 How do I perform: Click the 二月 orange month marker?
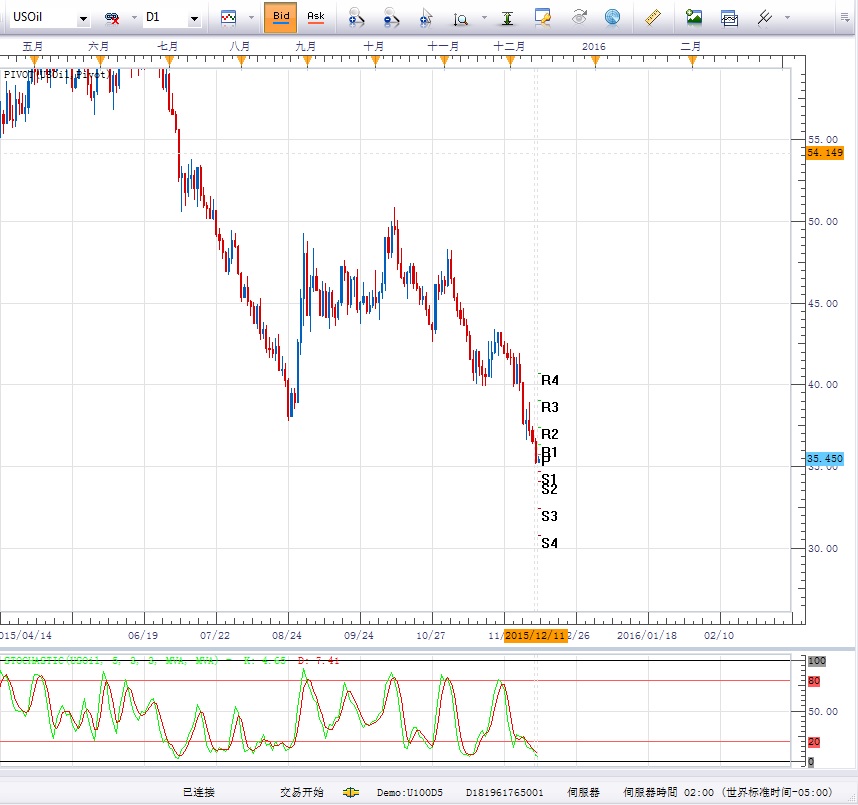click(x=692, y=61)
